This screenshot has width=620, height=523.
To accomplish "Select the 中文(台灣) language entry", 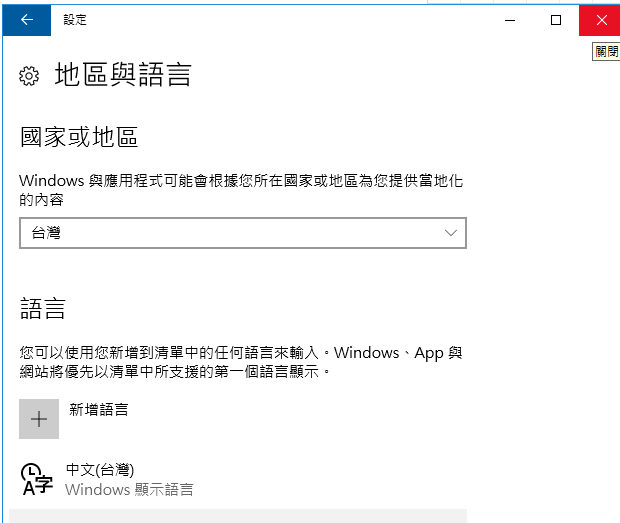I will (100, 470).
